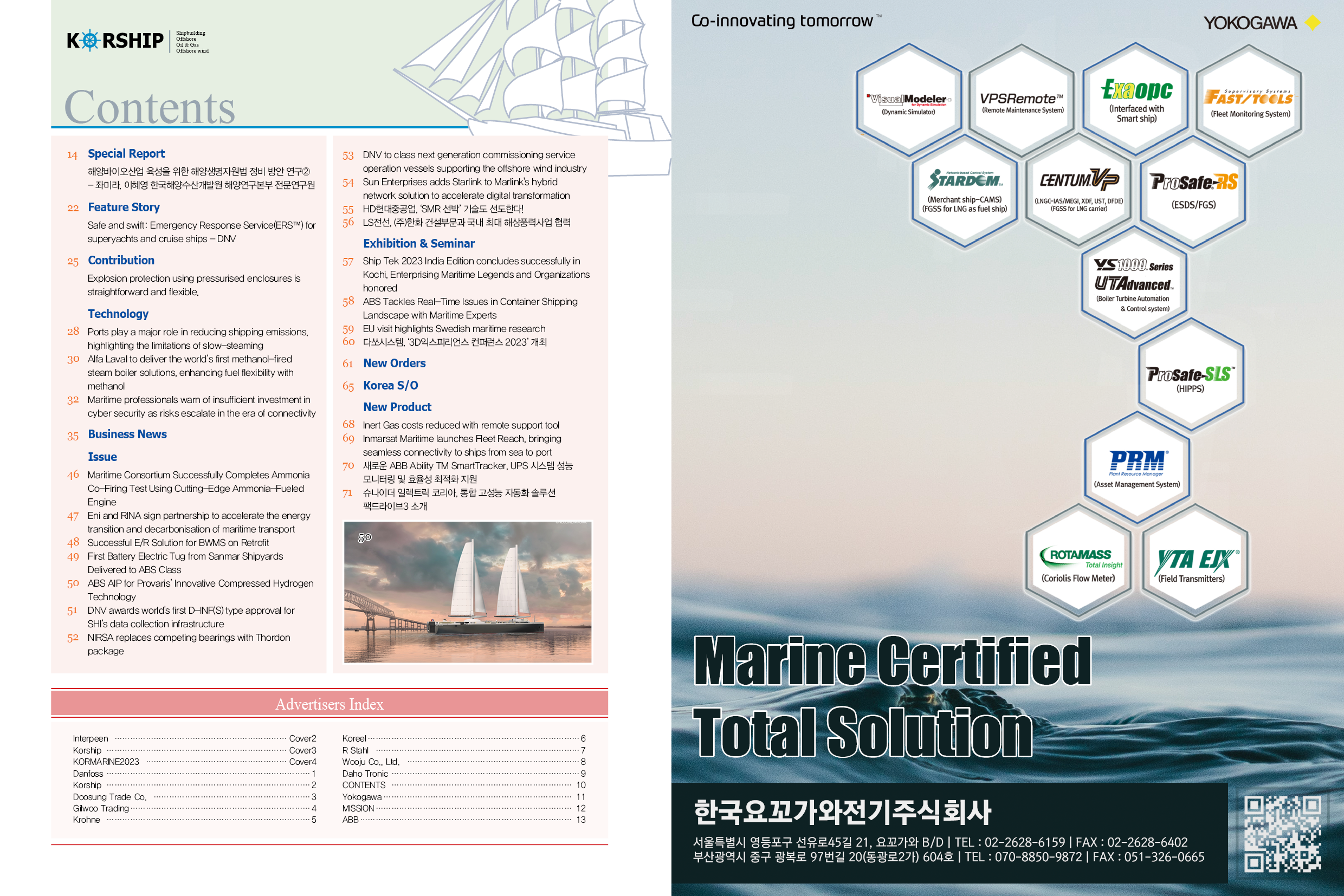1344x896 pixels.
Task: Select the Sun Enterprises Starlink entry
Action: click(x=467, y=189)
